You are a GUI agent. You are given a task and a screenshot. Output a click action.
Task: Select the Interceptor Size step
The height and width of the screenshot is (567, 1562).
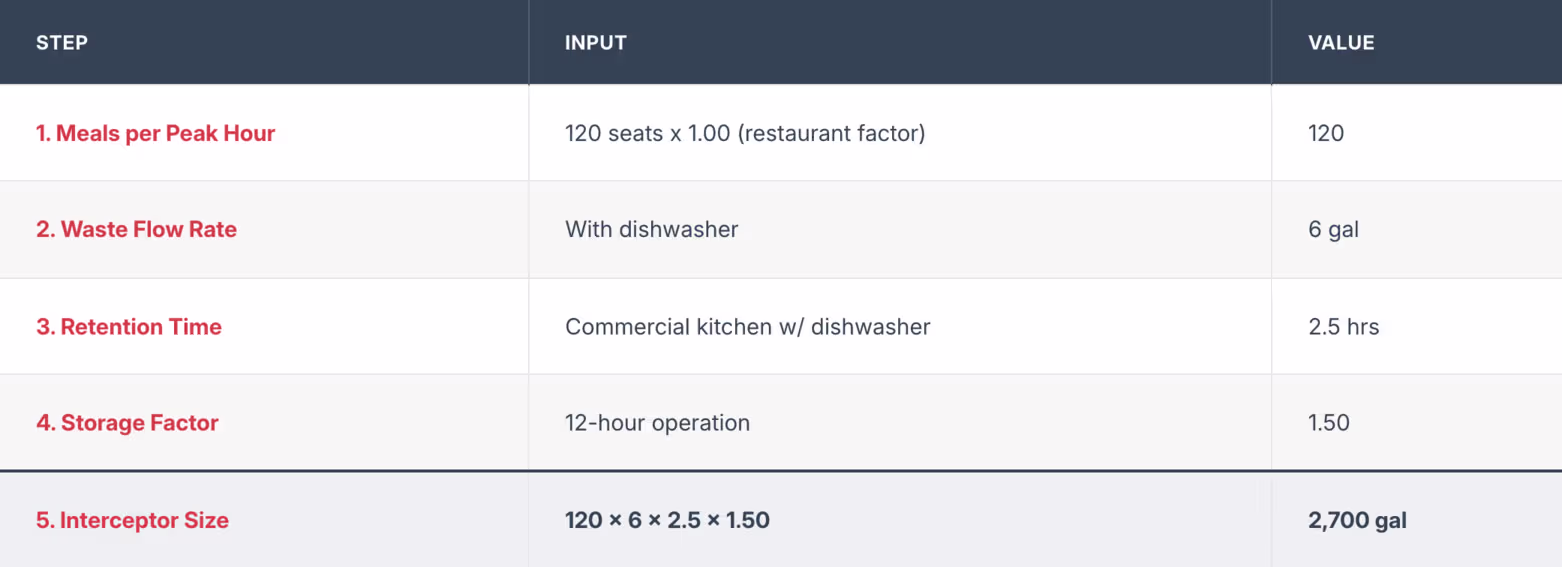click(133, 520)
